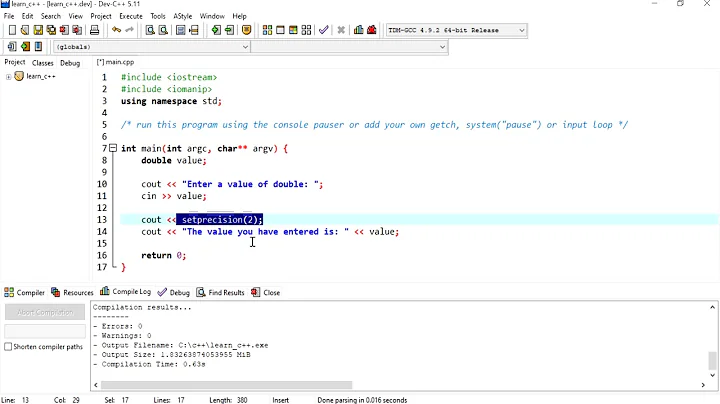
Task: Switch to the Find Results tab
Action: pyautogui.click(x=220, y=292)
